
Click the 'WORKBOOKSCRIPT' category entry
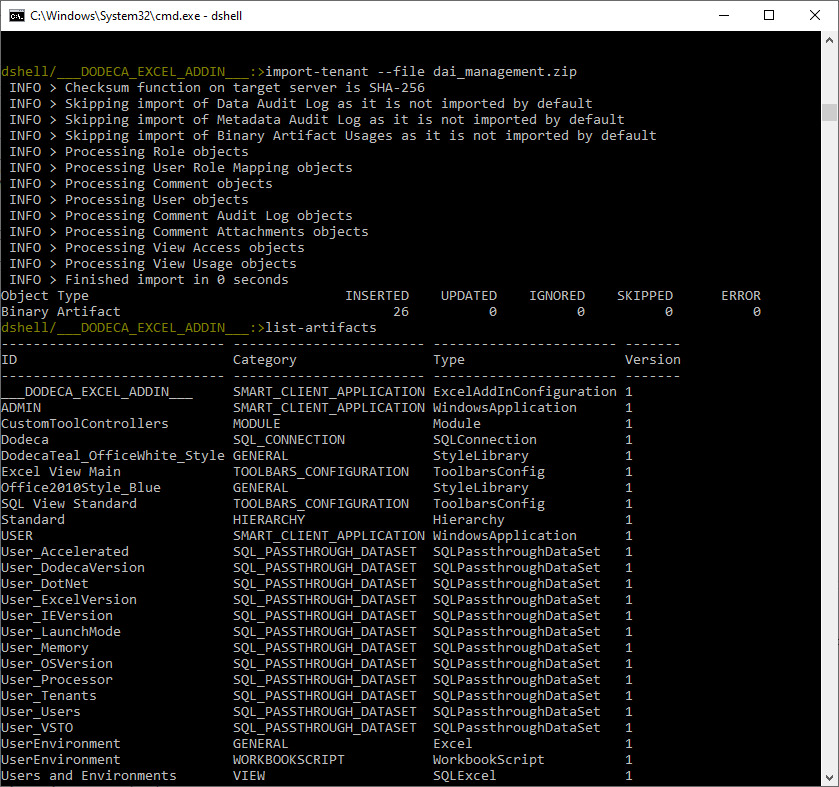[x=289, y=760]
